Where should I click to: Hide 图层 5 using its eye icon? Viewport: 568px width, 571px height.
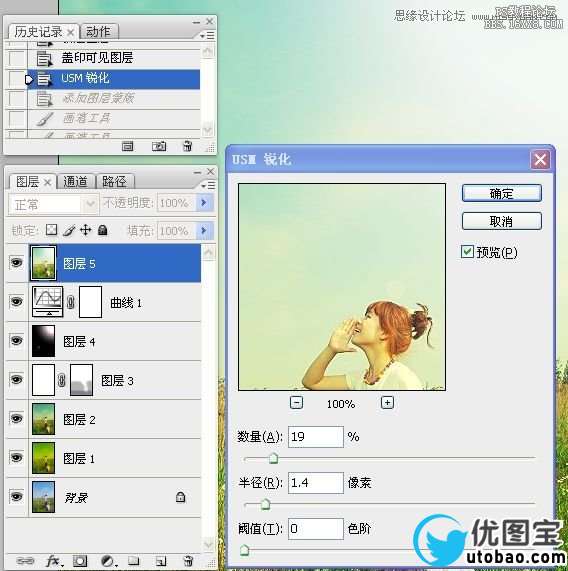pyautogui.click(x=16, y=262)
